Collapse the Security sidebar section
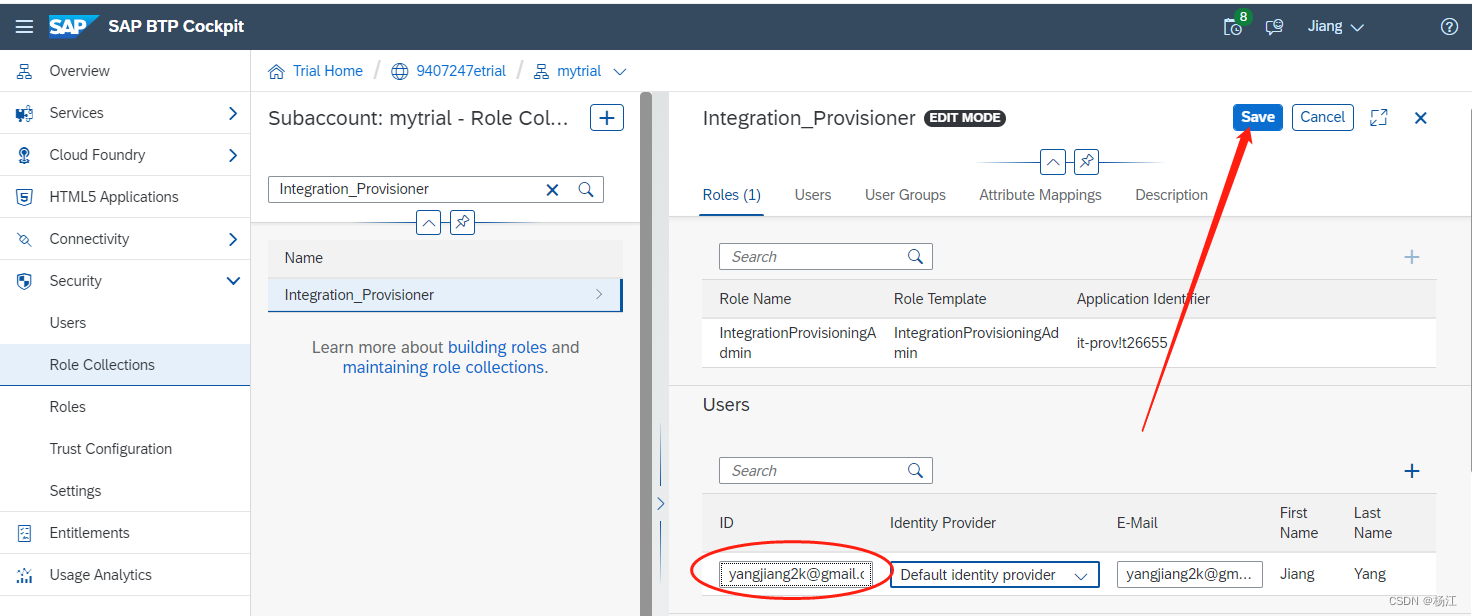 [232, 281]
